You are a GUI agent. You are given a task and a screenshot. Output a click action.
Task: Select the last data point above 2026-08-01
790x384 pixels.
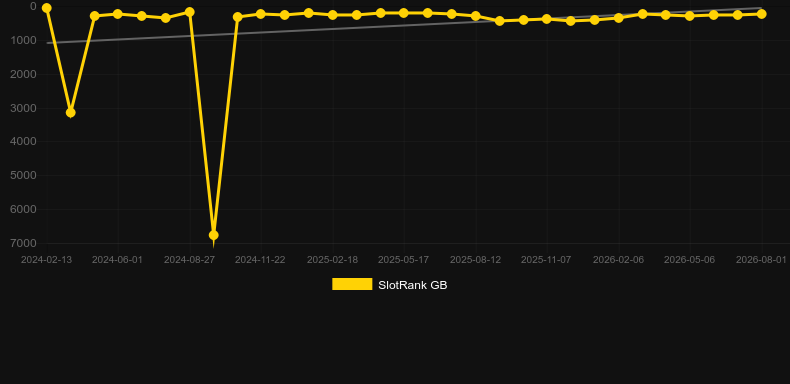(762, 14)
